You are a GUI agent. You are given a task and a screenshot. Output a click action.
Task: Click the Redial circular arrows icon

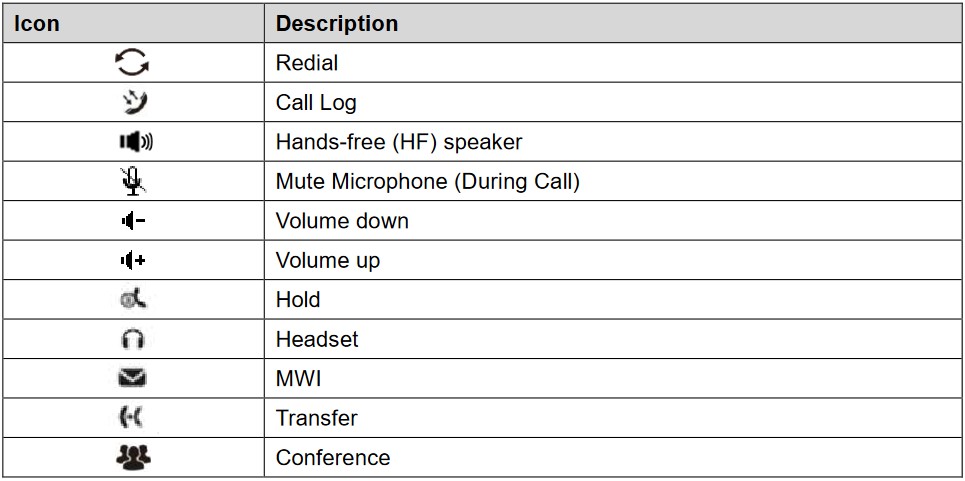pyautogui.click(x=132, y=63)
